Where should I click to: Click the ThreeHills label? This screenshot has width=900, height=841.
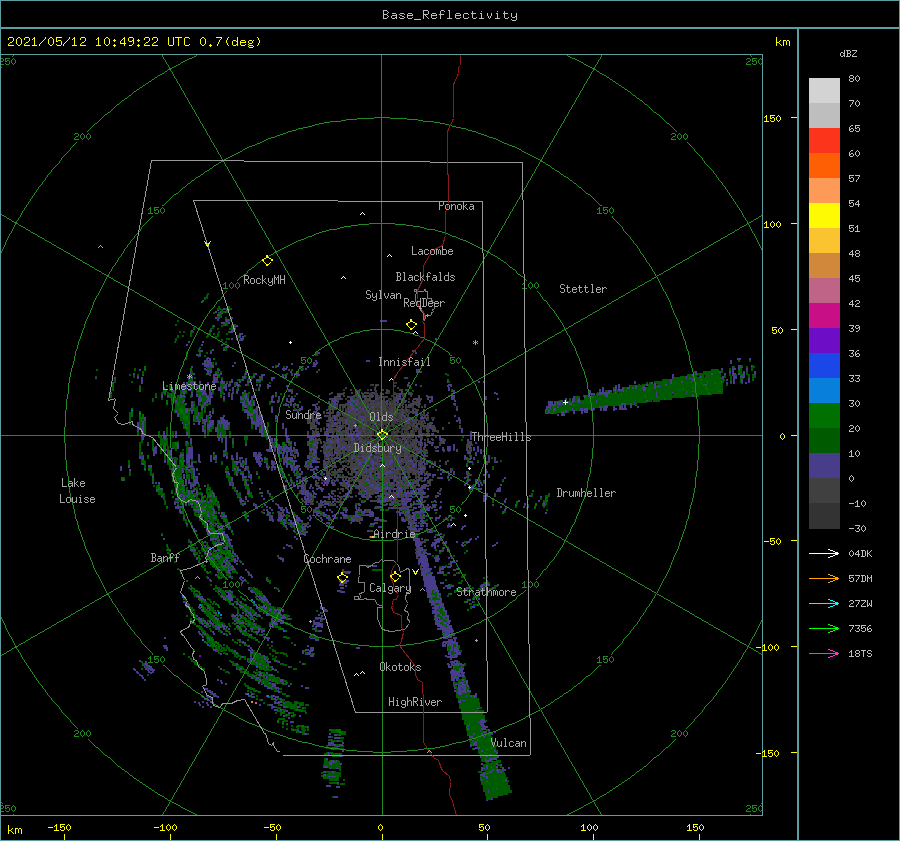click(501, 437)
